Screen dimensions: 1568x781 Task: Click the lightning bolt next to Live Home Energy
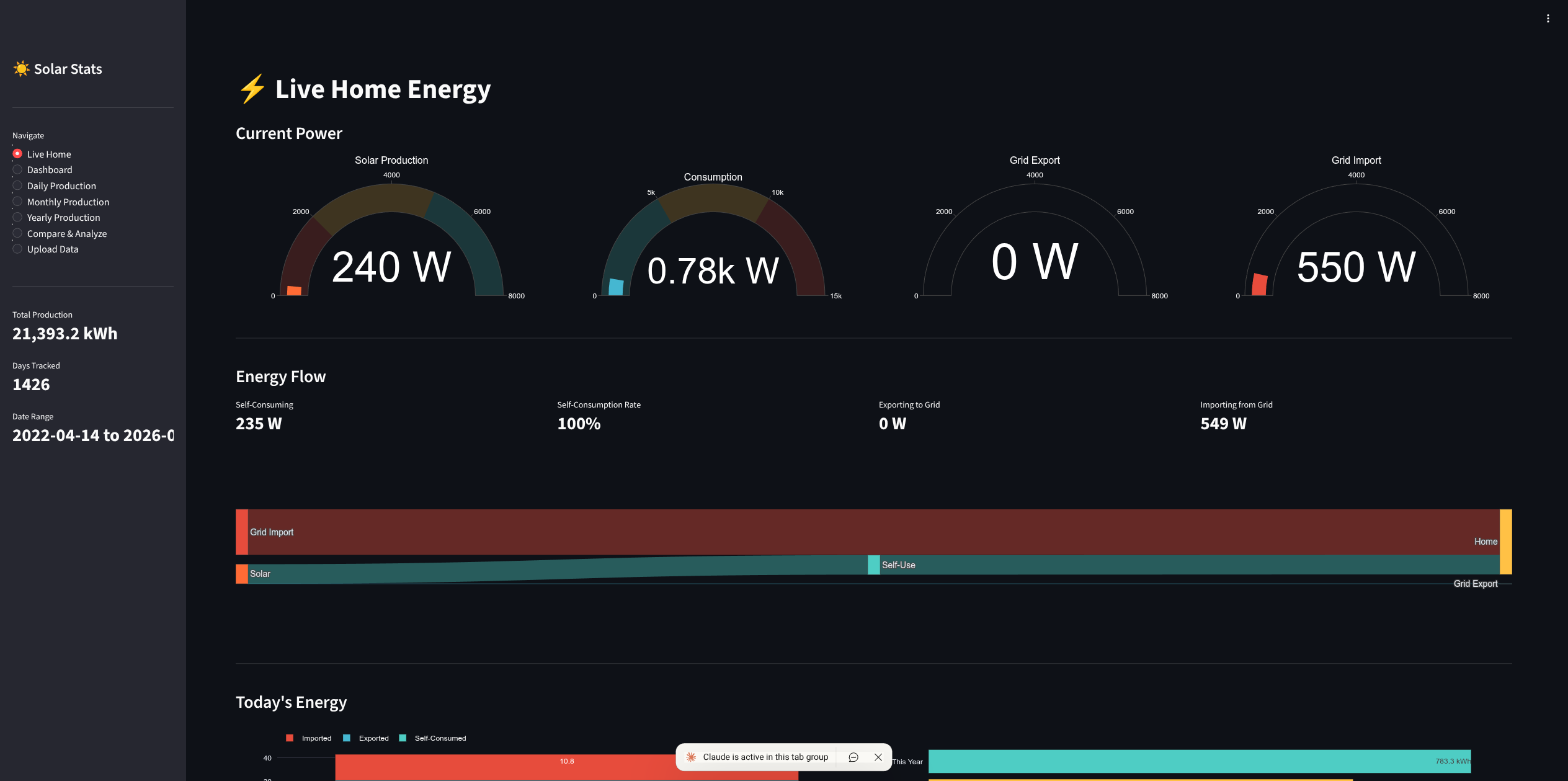[x=251, y=89]
